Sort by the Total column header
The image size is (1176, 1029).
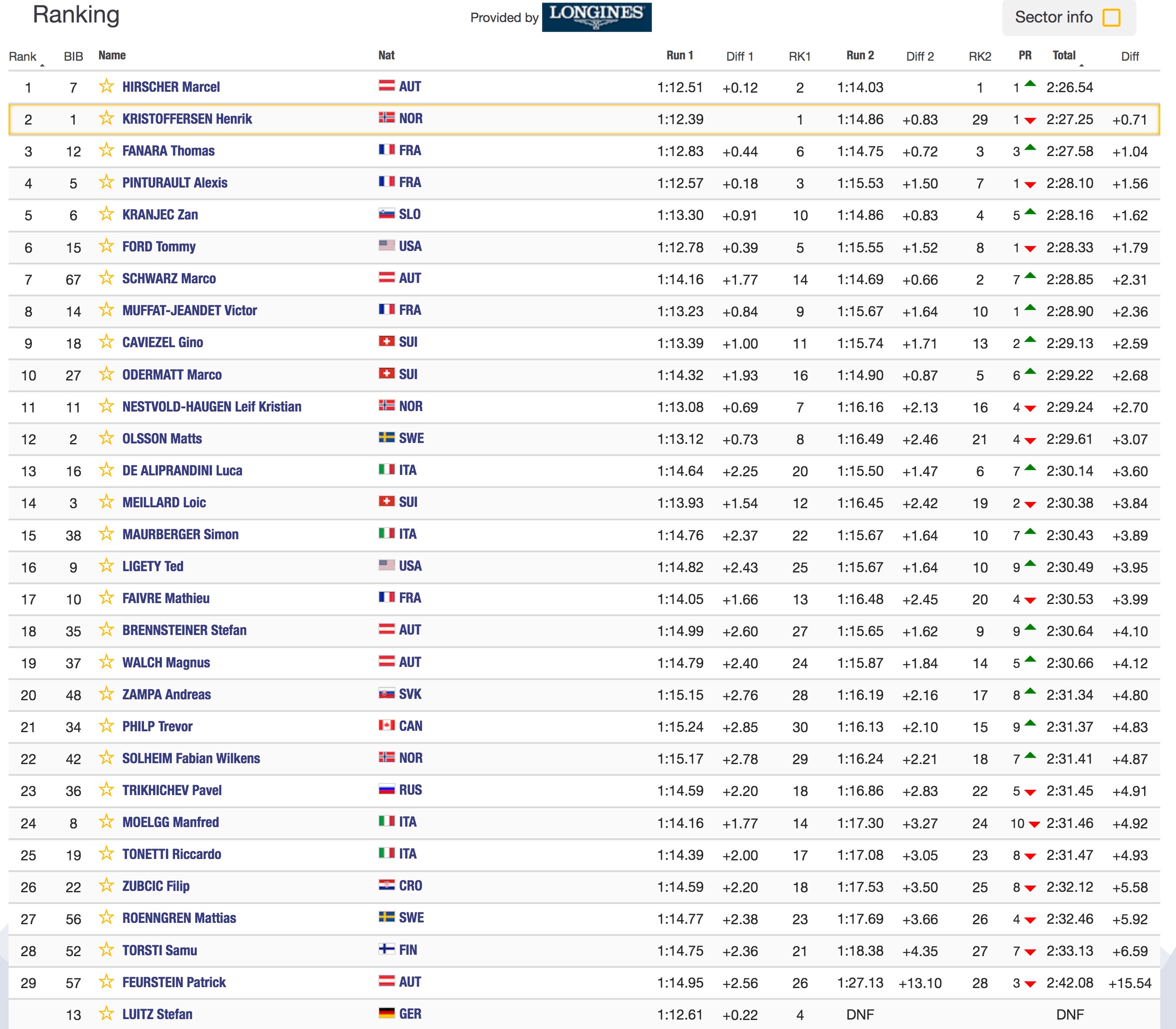click(x=1064, y=55)
